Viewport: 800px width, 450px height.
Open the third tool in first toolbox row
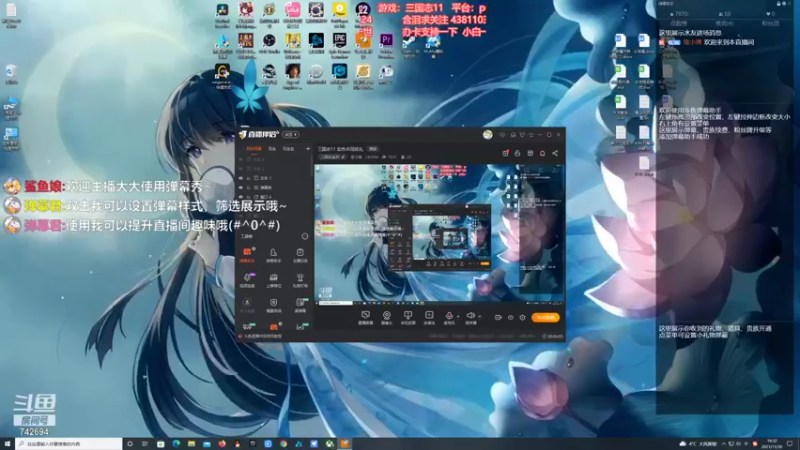[300, 253]
